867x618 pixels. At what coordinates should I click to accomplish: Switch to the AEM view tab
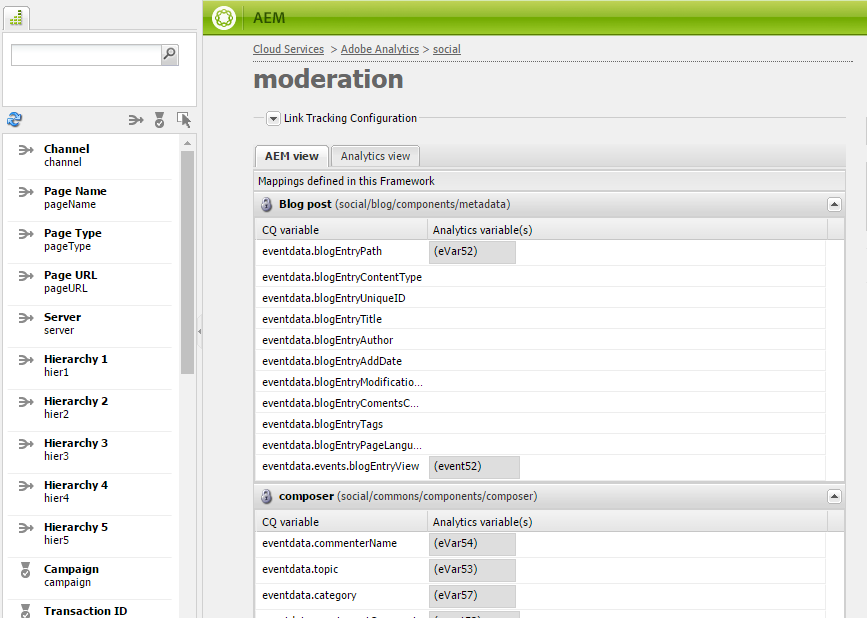click(292, 156)
